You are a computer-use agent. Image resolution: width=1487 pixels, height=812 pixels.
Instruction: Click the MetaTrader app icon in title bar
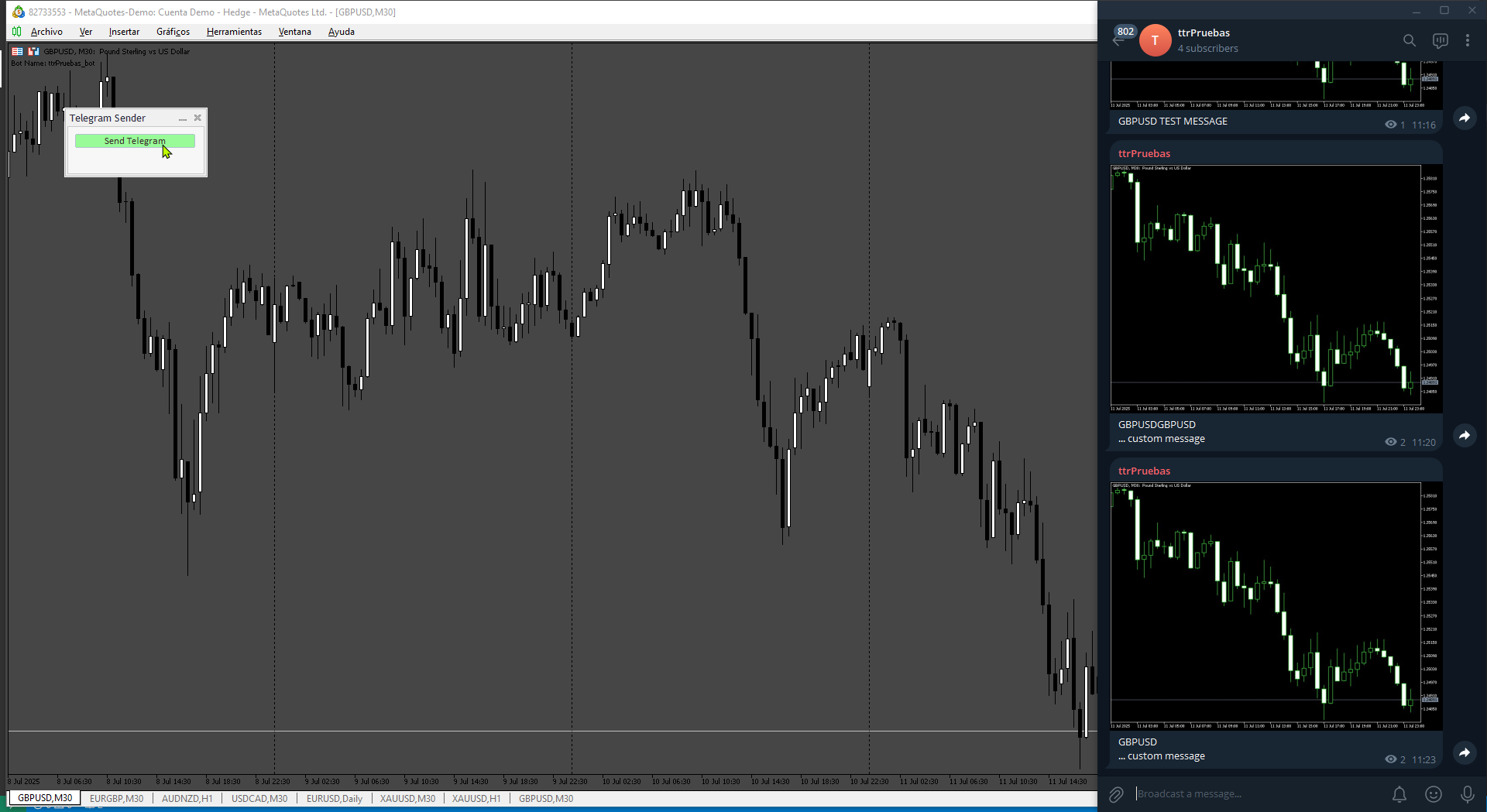click(18, 12)
